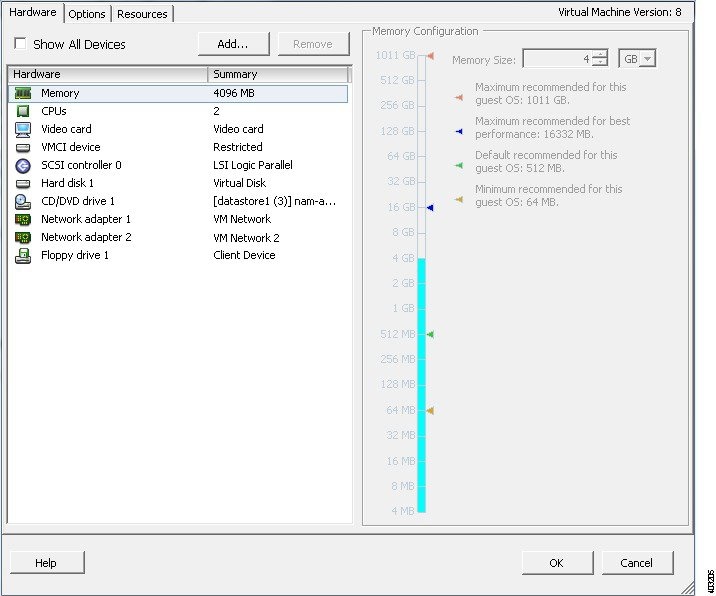Select the Network adapter 1 row

tap(178, 219)
